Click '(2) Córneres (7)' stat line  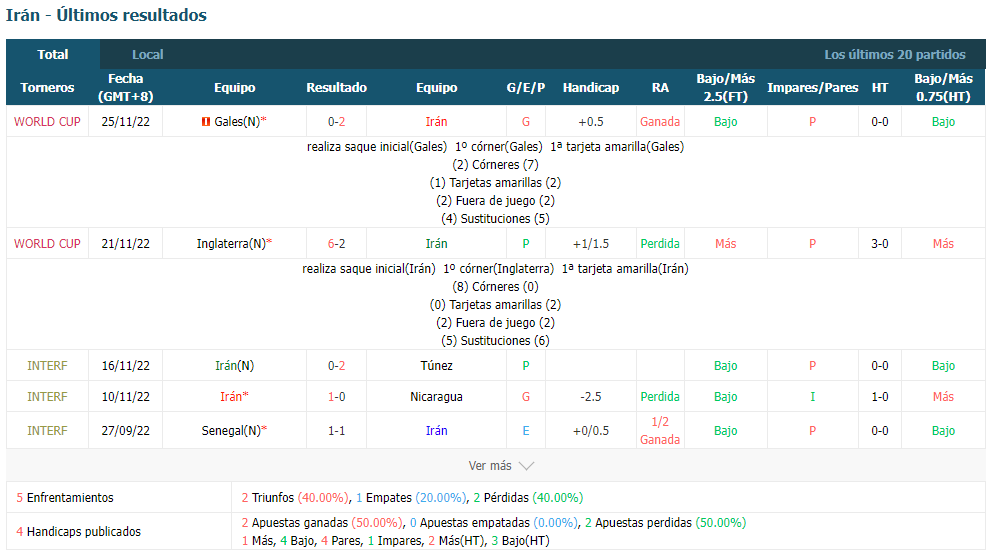tap(496, 164)
